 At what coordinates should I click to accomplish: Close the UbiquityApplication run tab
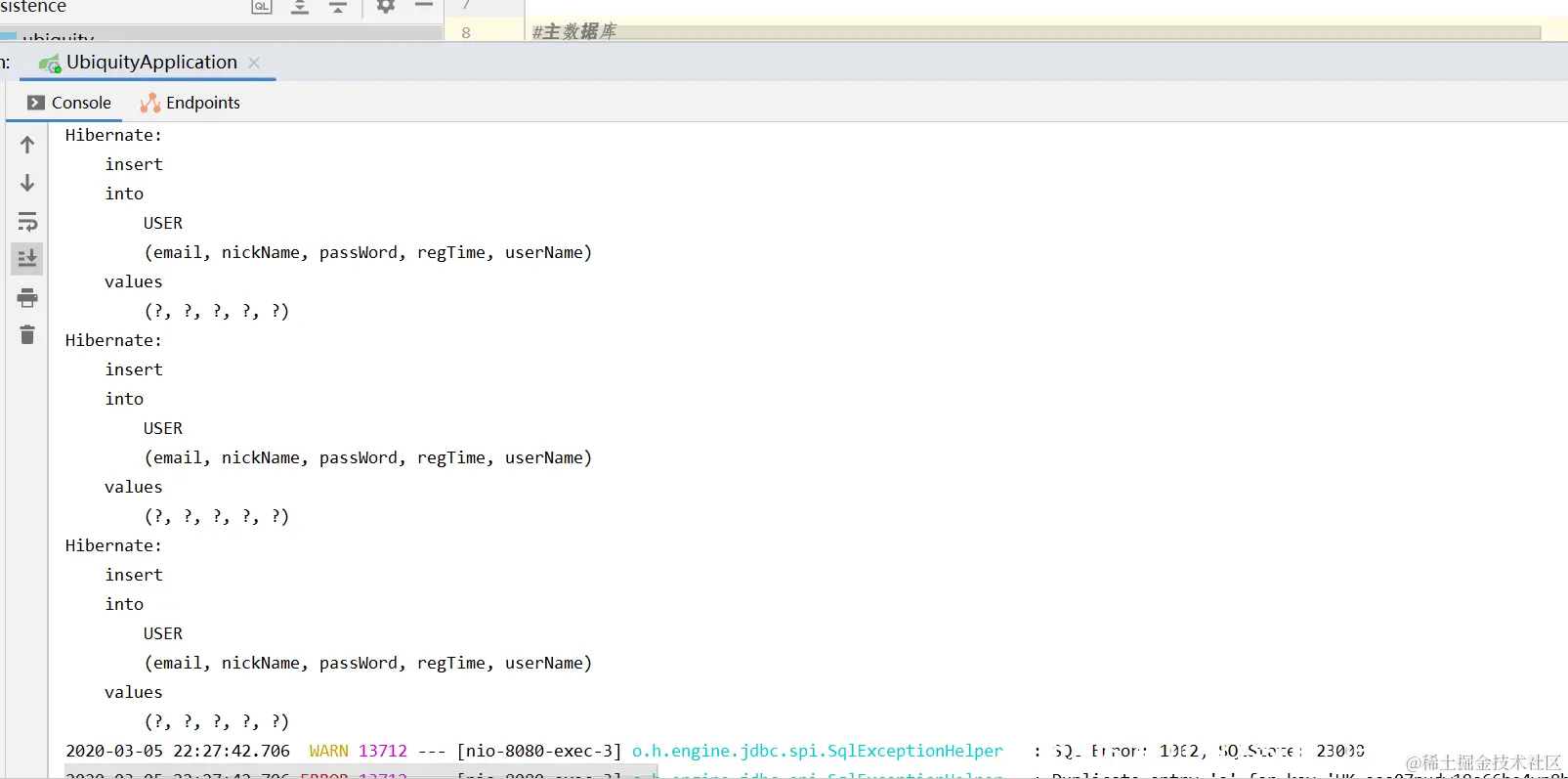254,63
